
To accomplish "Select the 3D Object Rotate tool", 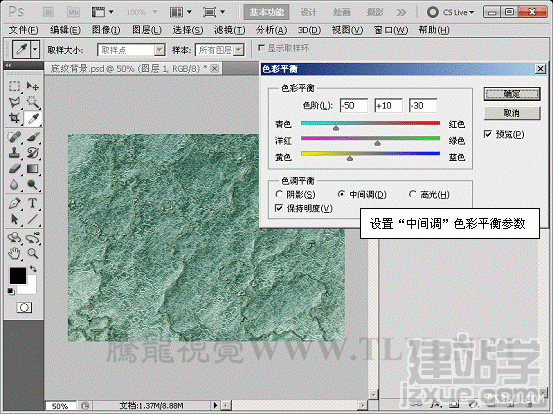I will point(14,238).
